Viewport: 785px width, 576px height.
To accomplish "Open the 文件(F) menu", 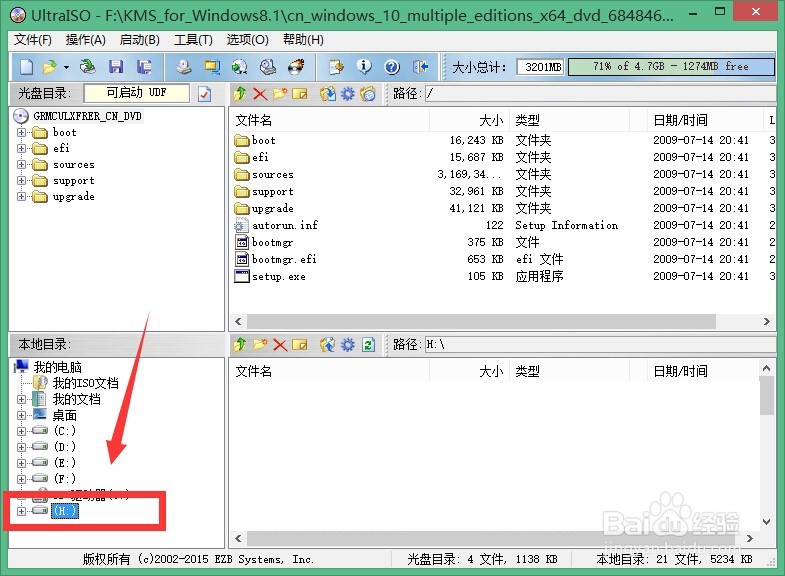I will [x=33, y=40].
